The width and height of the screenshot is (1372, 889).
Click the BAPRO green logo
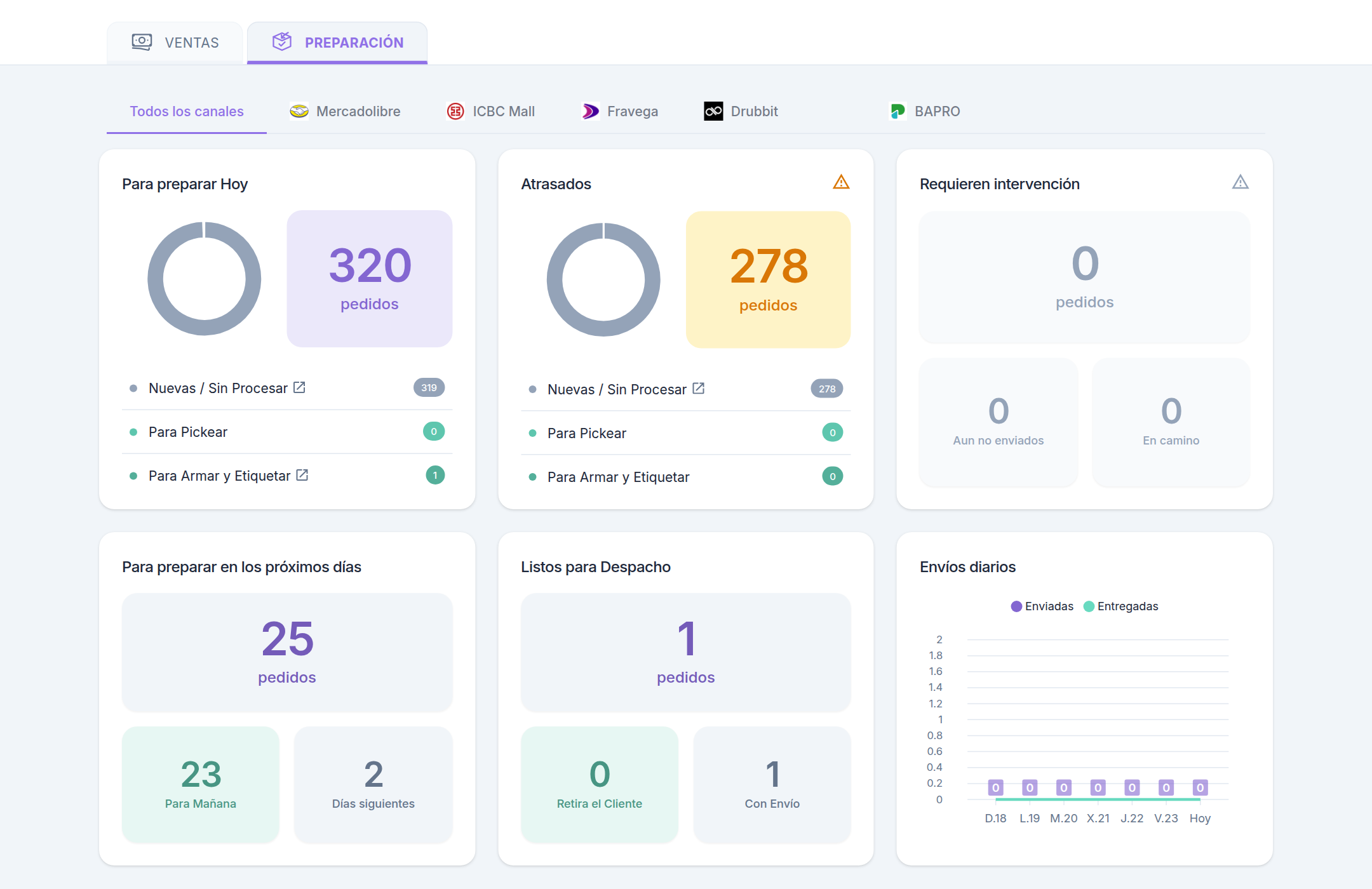pyautogui.click(x=898, y=111)
